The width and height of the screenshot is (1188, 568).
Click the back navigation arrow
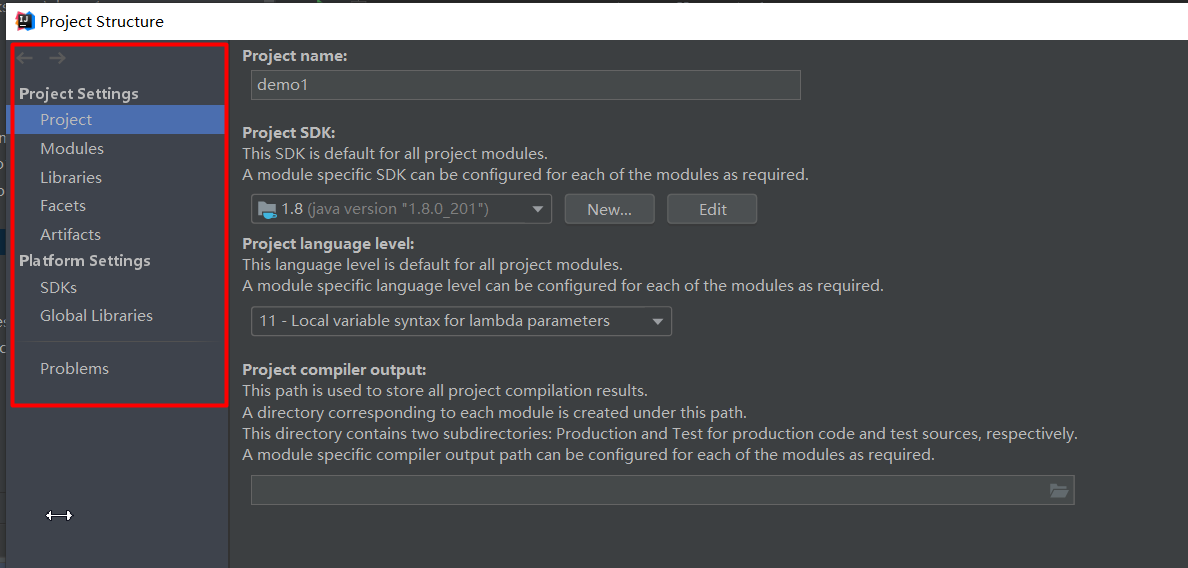[25, 59]
